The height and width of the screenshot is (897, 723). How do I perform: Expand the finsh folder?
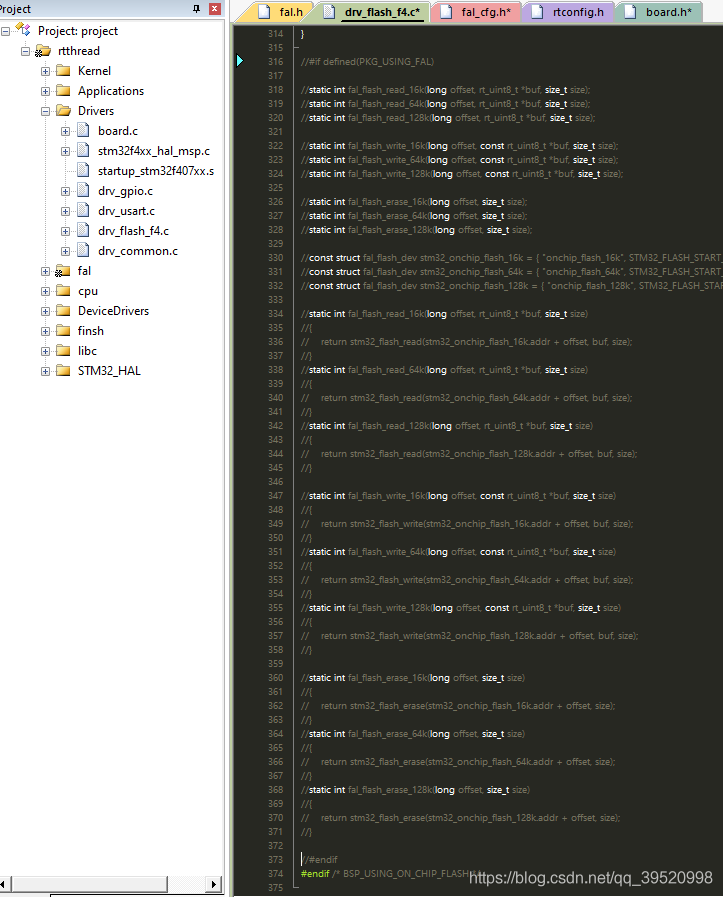45,332
